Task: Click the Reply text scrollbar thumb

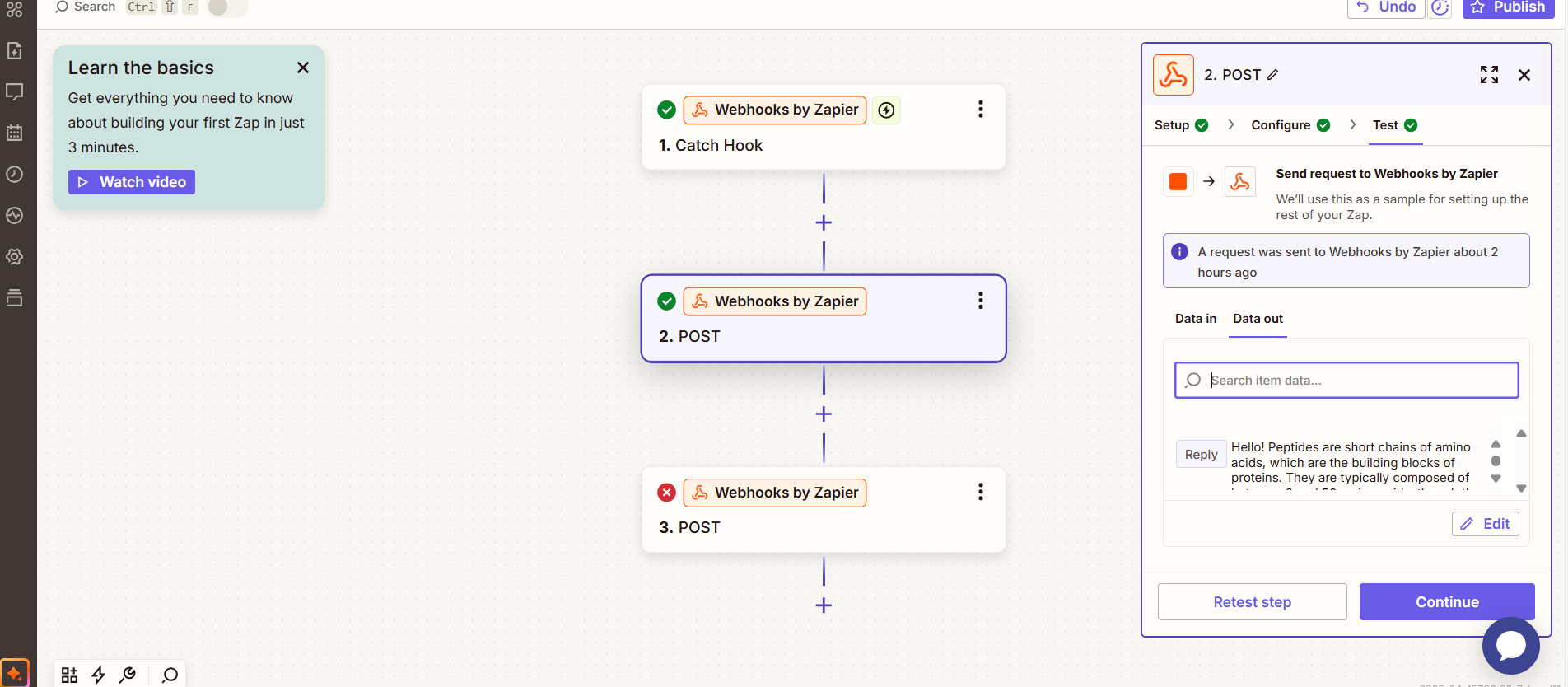Action: pyautogui.click(x=1496, y=461)
